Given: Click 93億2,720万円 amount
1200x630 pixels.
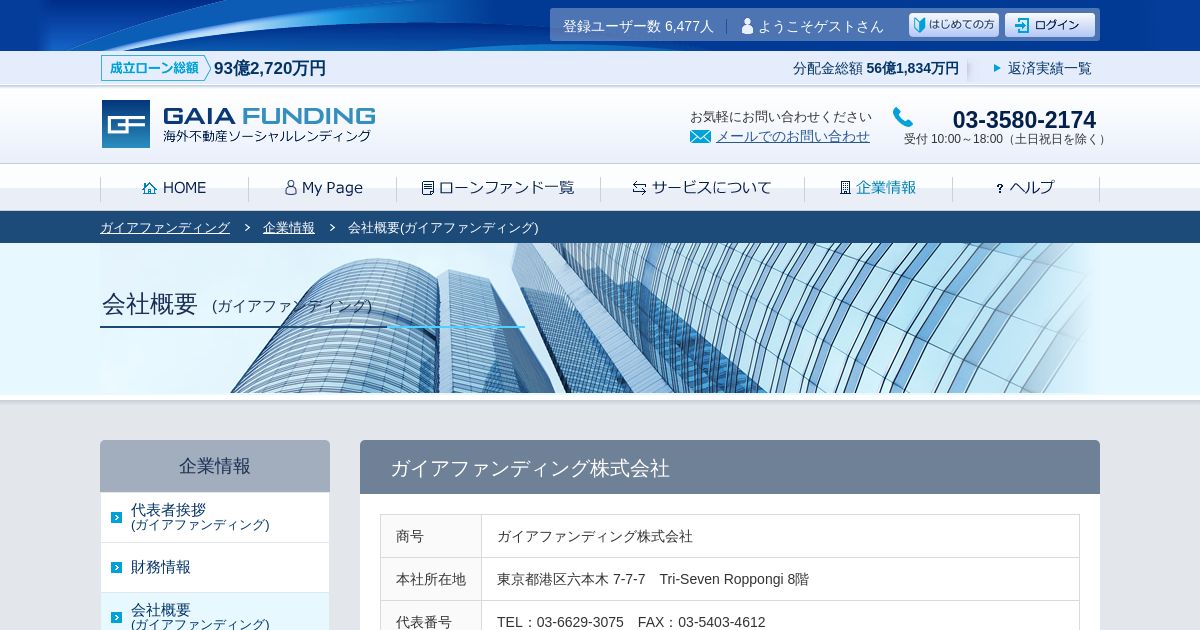Looking at the screenshot, I should click(x=270, y=68).
